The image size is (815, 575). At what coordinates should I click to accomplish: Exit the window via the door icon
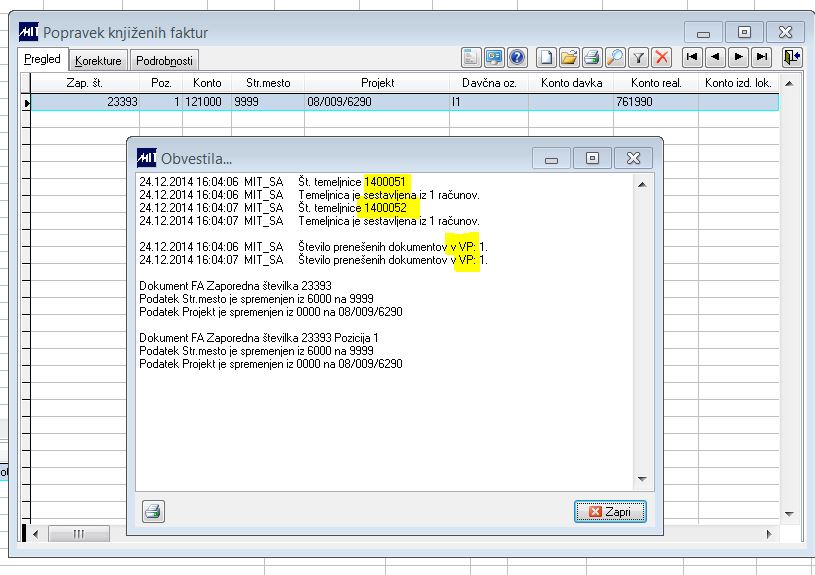(x=792, y=57)
